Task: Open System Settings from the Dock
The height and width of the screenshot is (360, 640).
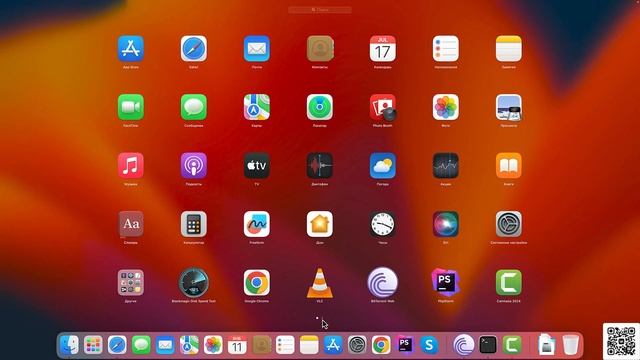Action: [357, 345]
